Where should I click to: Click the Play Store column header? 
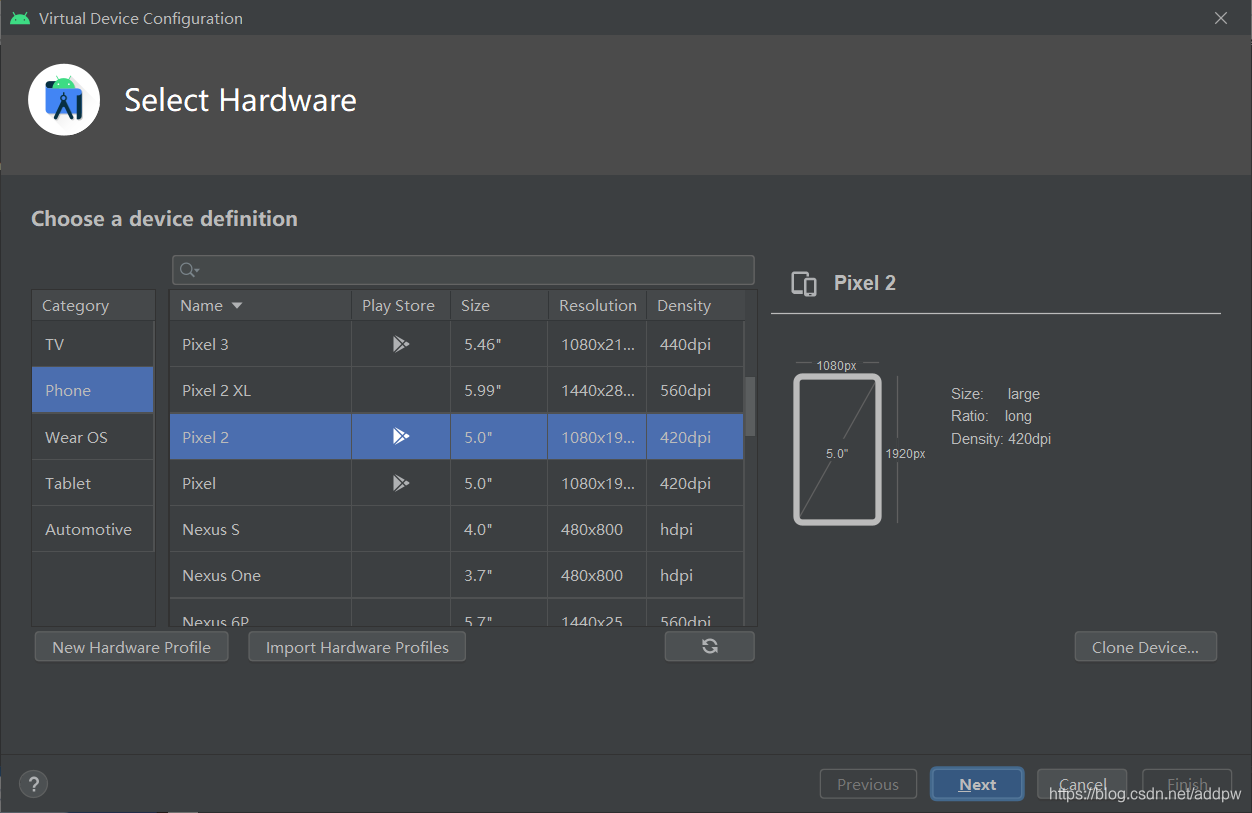400,305
